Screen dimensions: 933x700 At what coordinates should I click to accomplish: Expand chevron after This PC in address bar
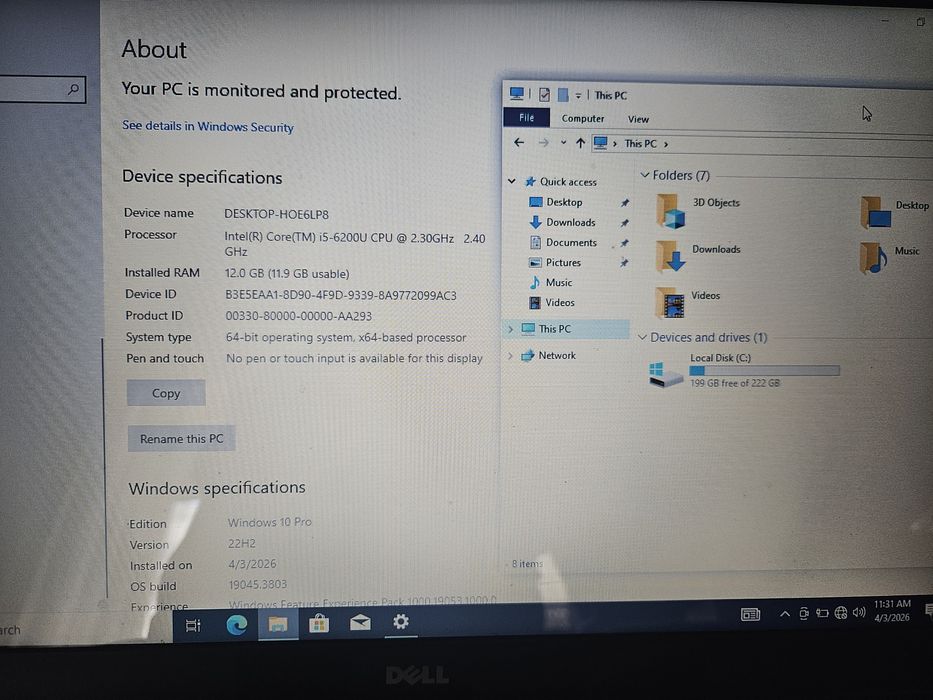[666, 144]
